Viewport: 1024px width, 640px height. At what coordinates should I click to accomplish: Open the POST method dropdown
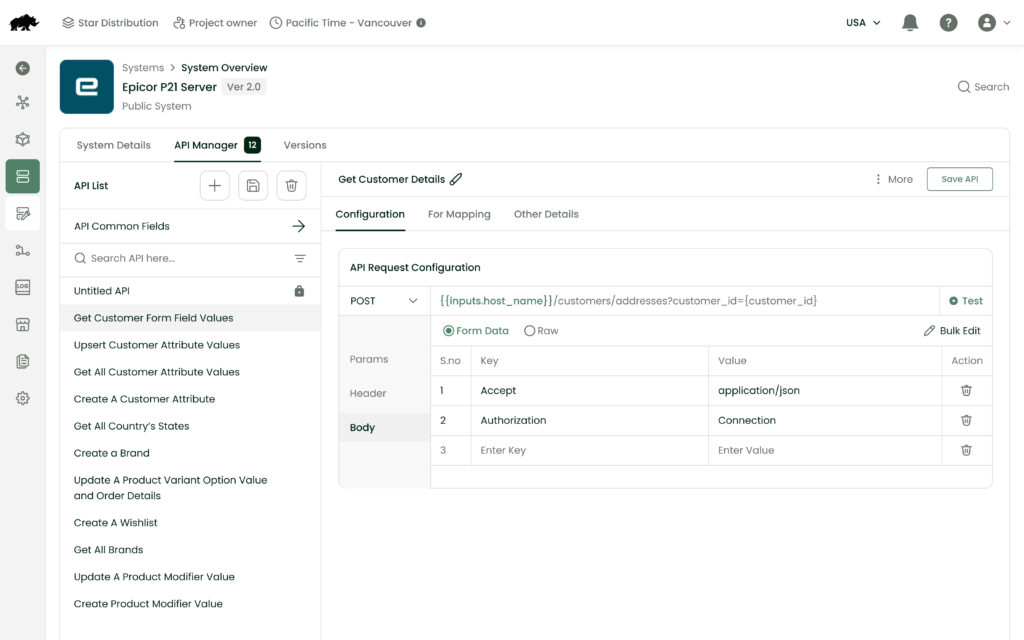384,301
